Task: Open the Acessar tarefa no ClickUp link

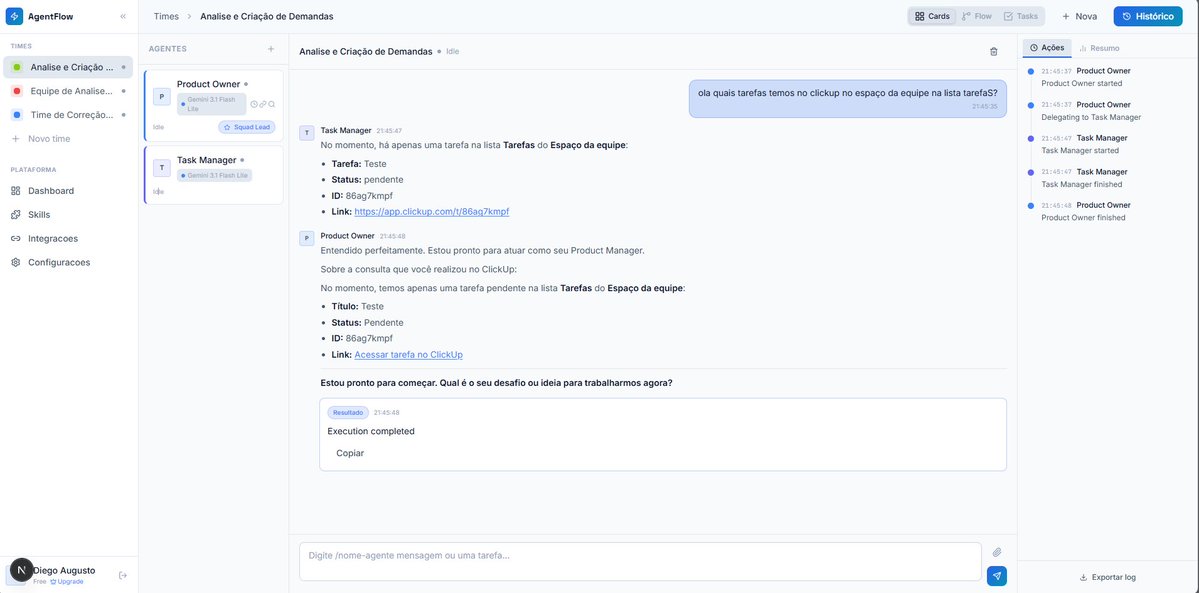Action: tap(408, 355)
